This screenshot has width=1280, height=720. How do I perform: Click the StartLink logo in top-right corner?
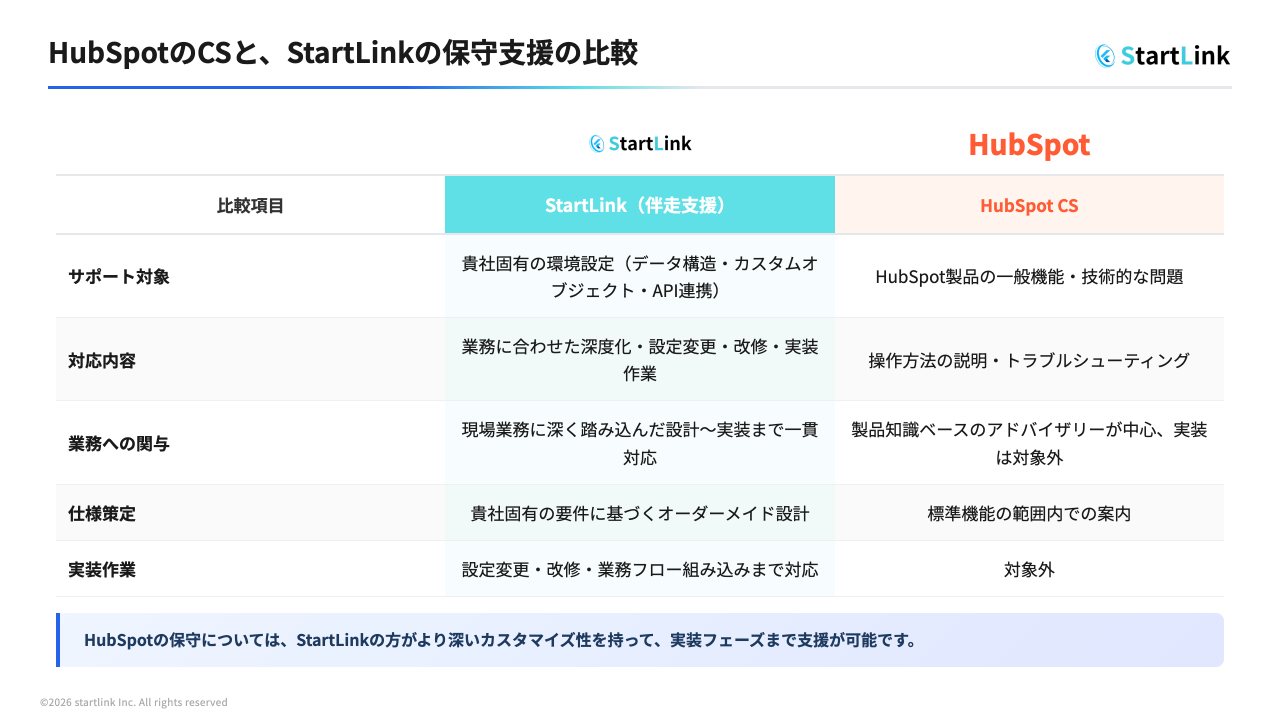point(1162,55)
